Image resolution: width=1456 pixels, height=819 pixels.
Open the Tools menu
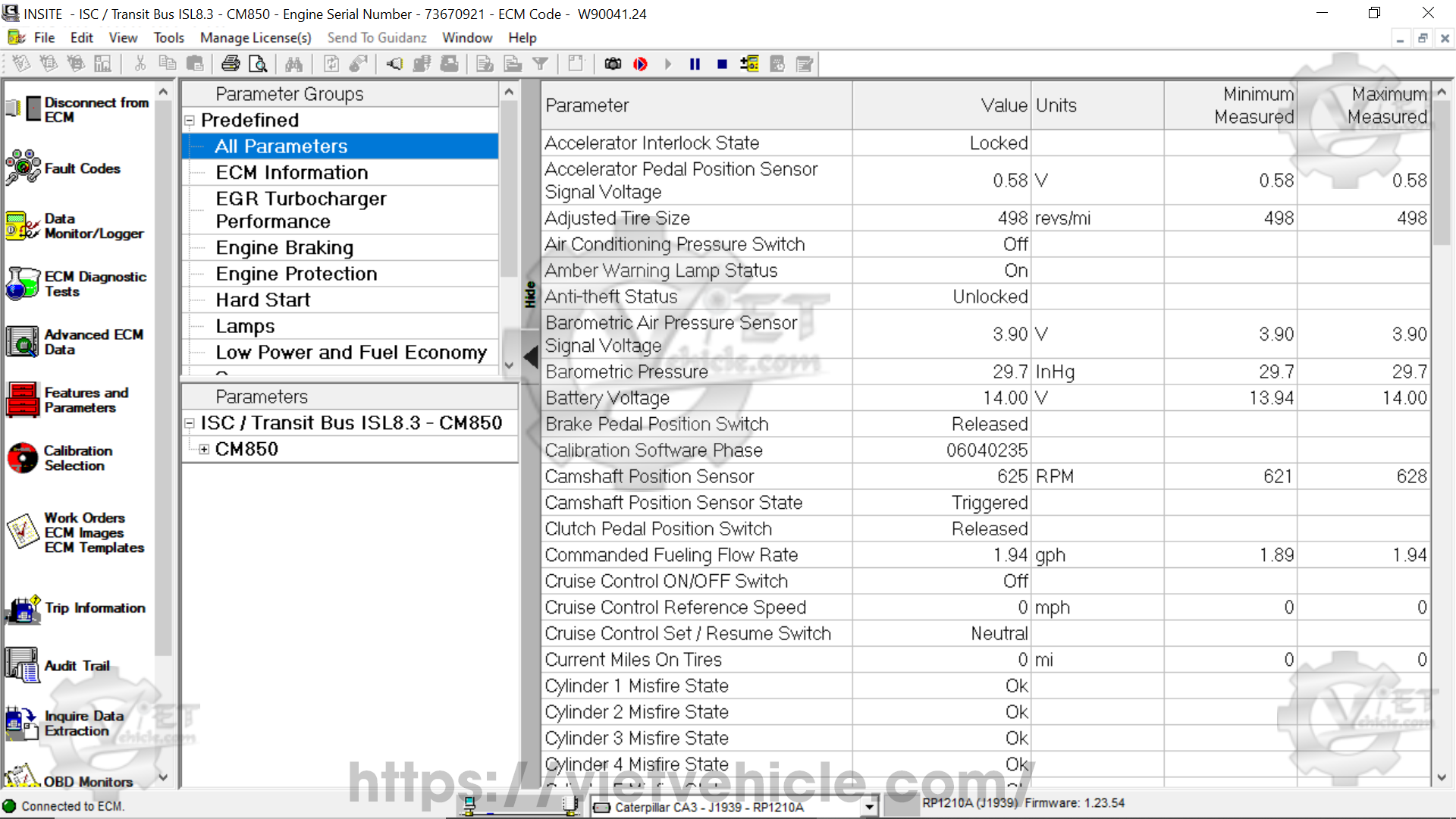point(168,38)
